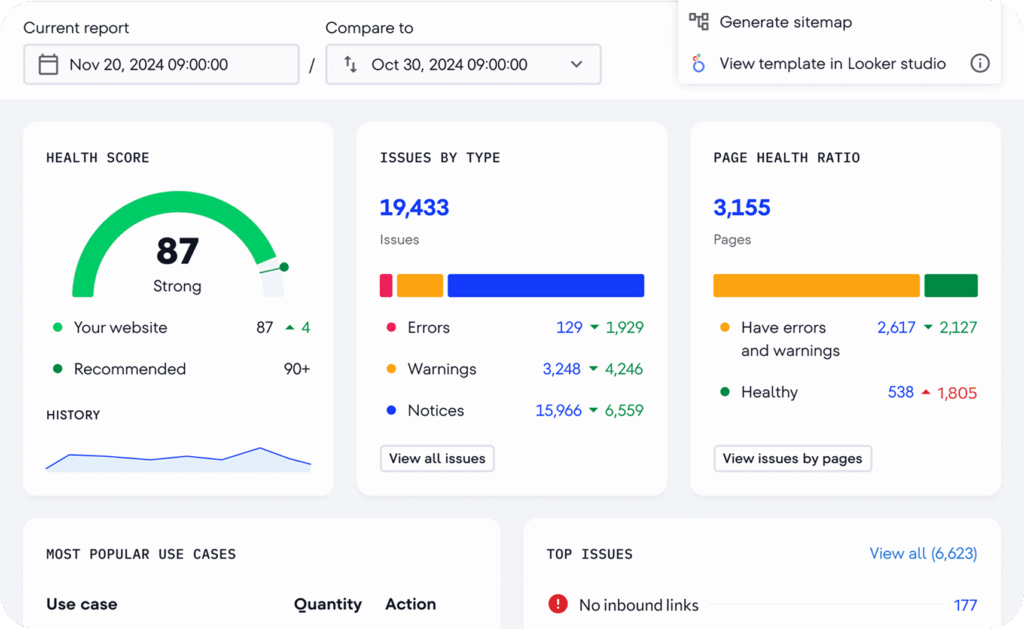Image resolution: width=1024 pixels, height=629 pixels.
Task: Open the Current report date field
Action: pos(161,65)
